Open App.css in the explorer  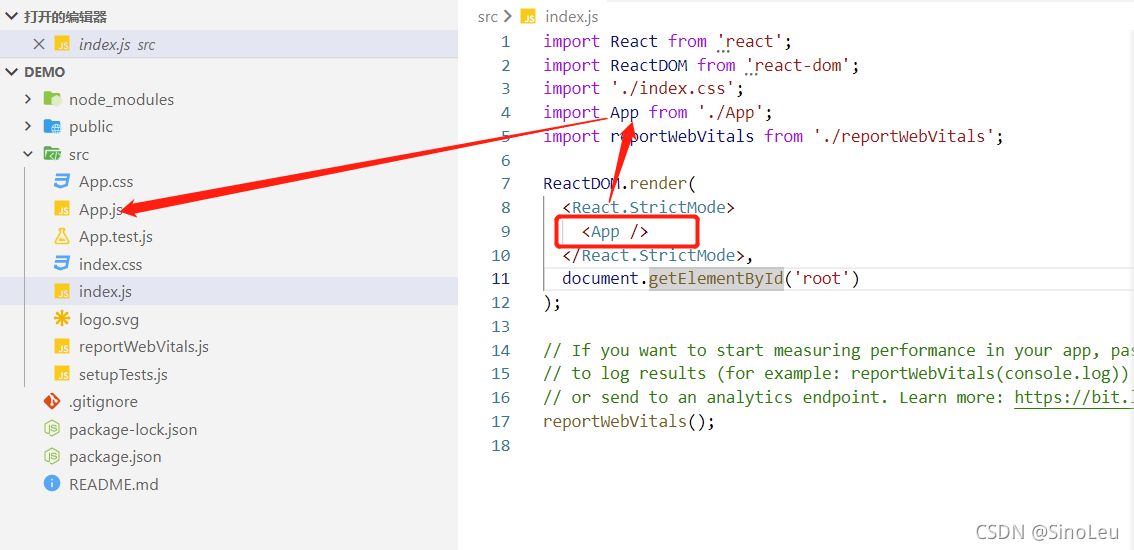[106, 182]
